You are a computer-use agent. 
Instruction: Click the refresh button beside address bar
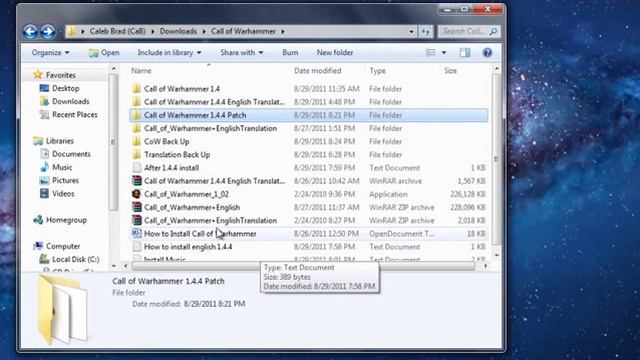(426, 31)
